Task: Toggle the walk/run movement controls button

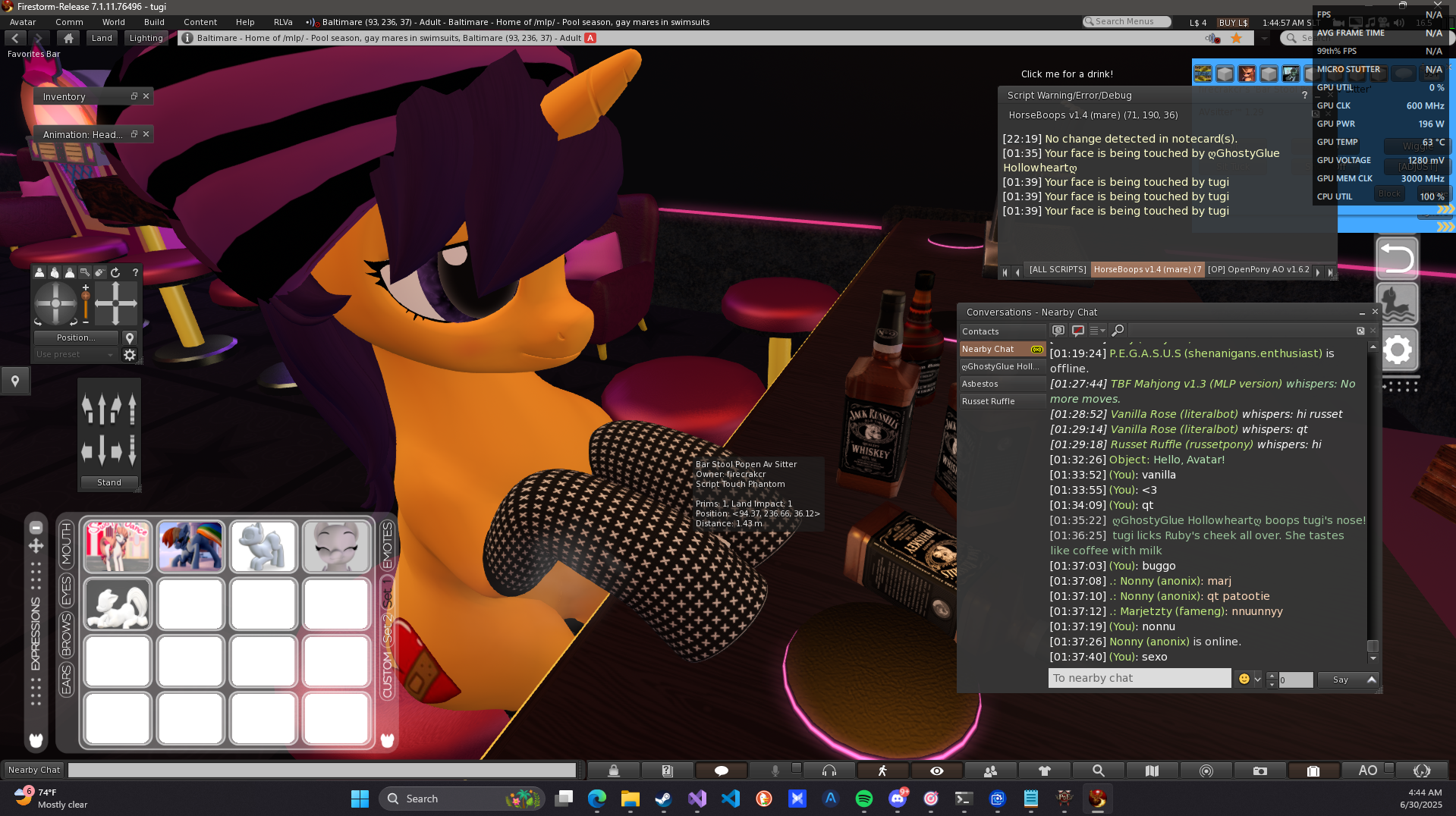Action: coord(882,770)
